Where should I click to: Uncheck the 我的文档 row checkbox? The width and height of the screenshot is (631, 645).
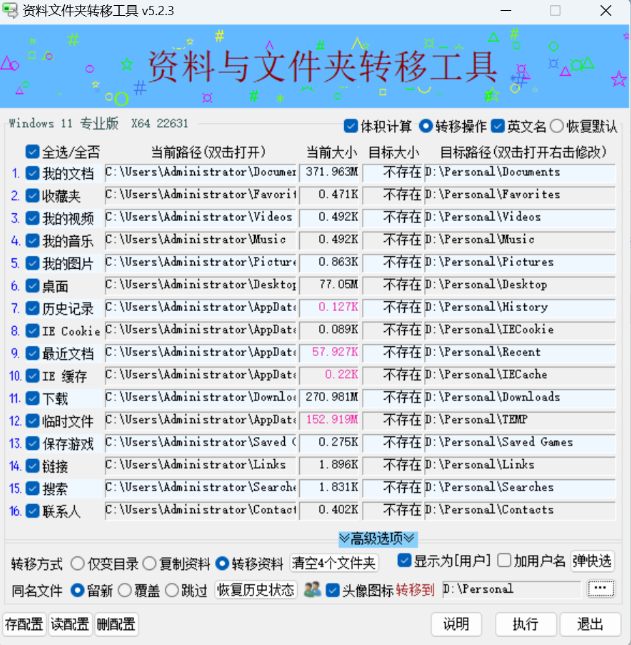[x=33, y=174]
